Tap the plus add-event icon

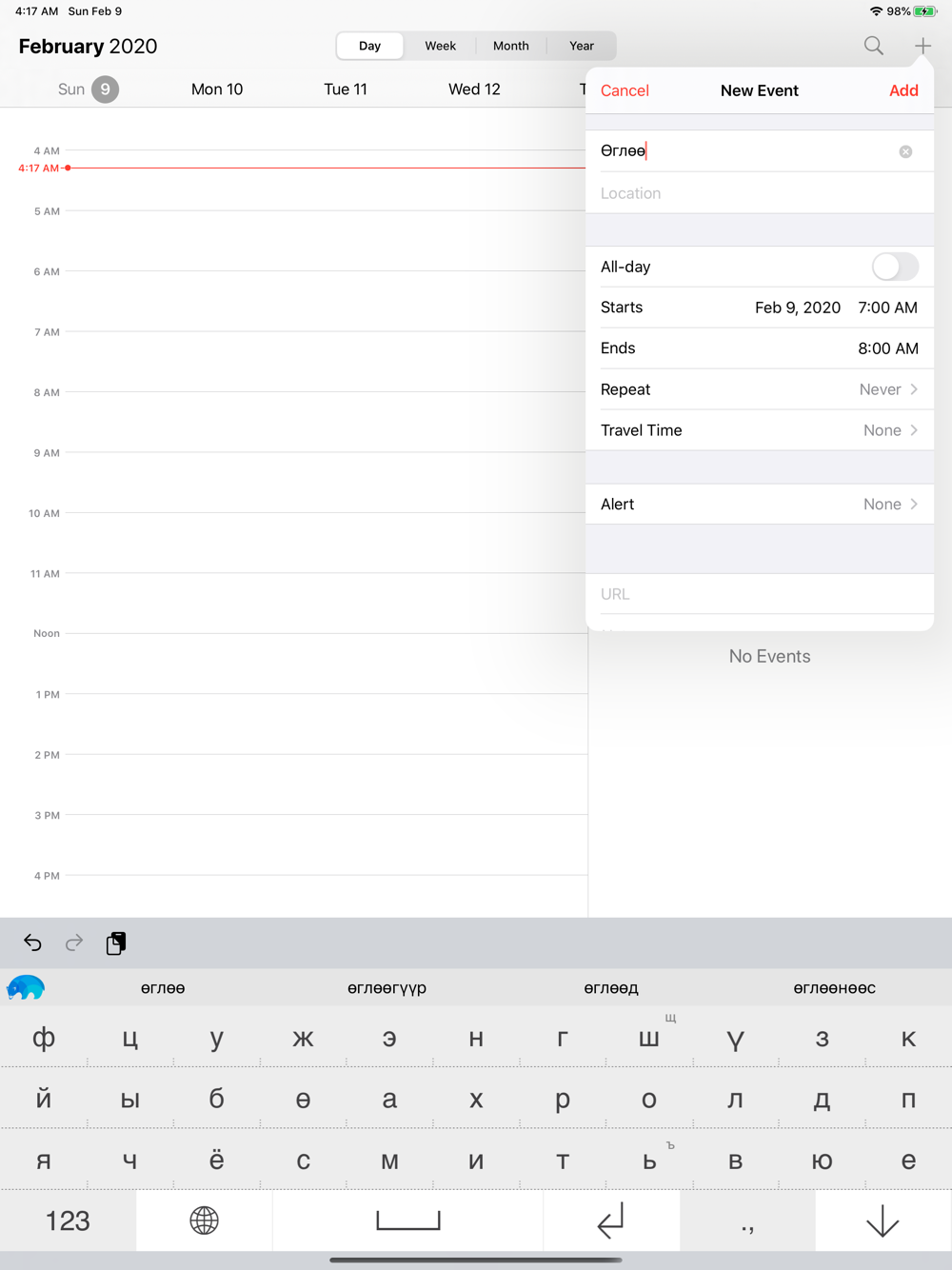point(922,46)
